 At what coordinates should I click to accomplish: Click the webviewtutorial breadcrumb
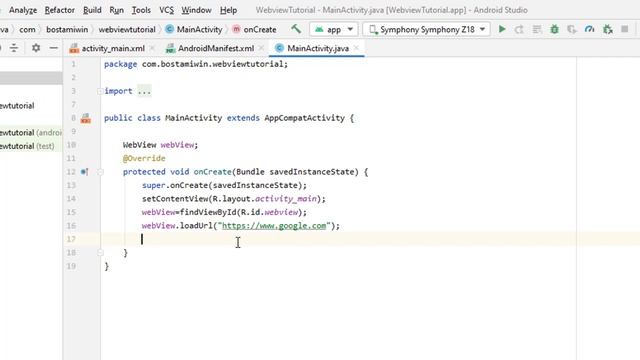click(x=127, y=29)
